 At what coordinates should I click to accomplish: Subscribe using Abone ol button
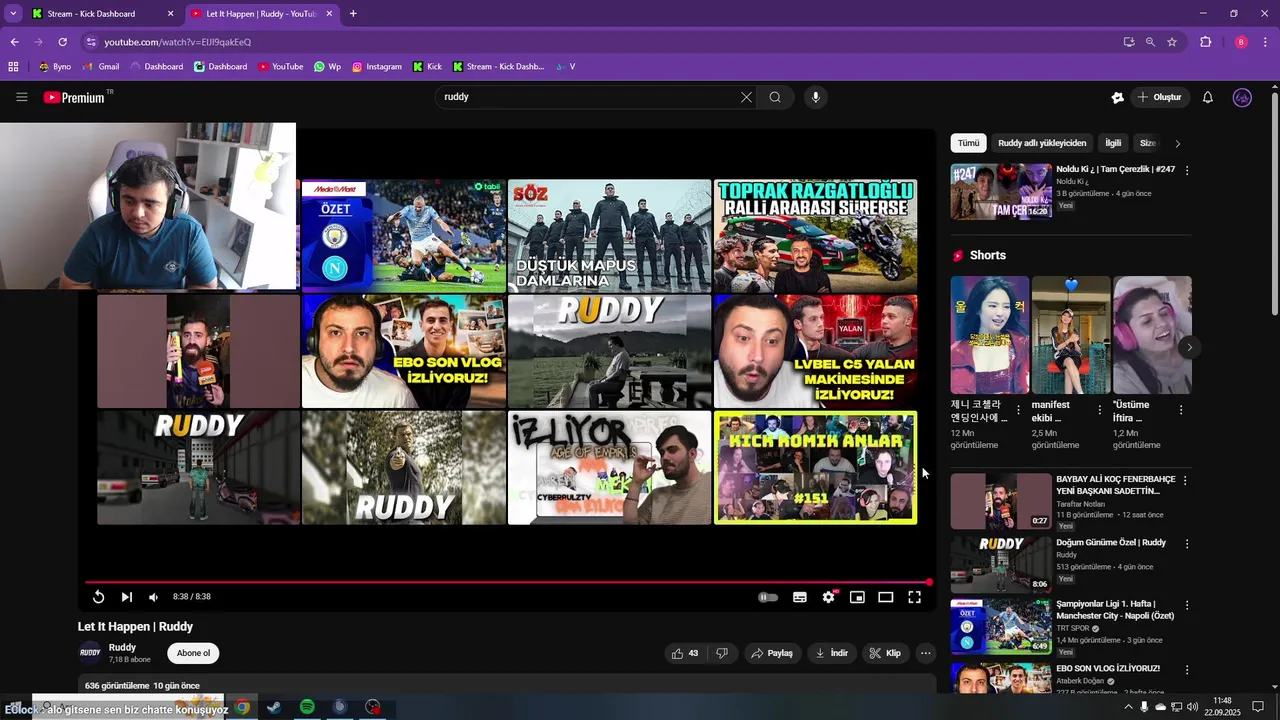(x=193, y=653)
